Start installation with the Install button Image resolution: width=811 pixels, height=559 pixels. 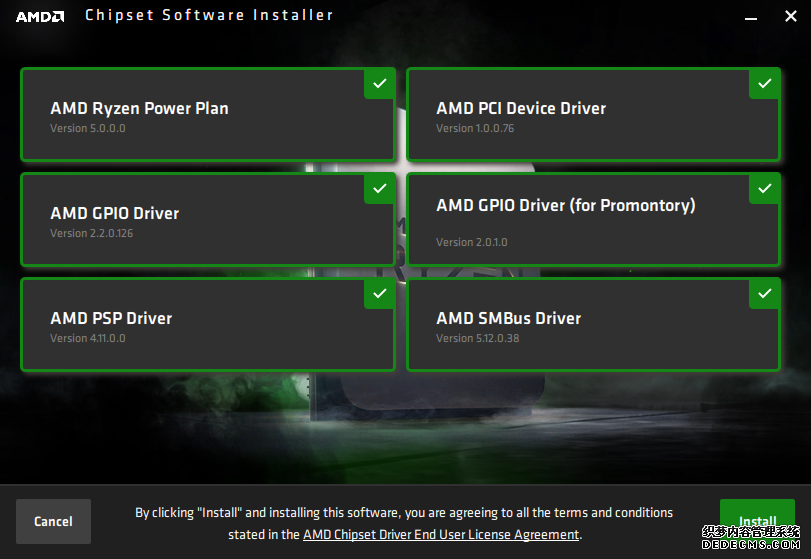tap(757, 521)
